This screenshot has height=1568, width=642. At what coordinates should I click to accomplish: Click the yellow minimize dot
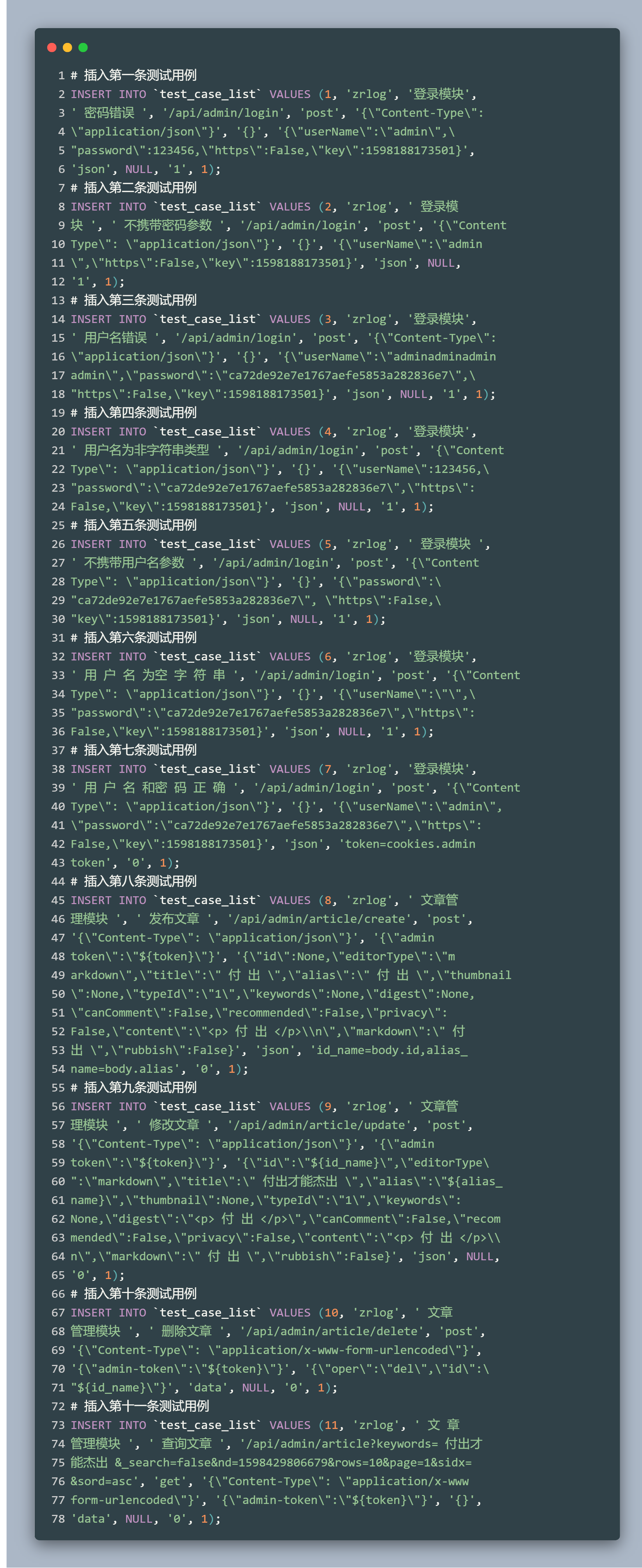pos(68,48)
